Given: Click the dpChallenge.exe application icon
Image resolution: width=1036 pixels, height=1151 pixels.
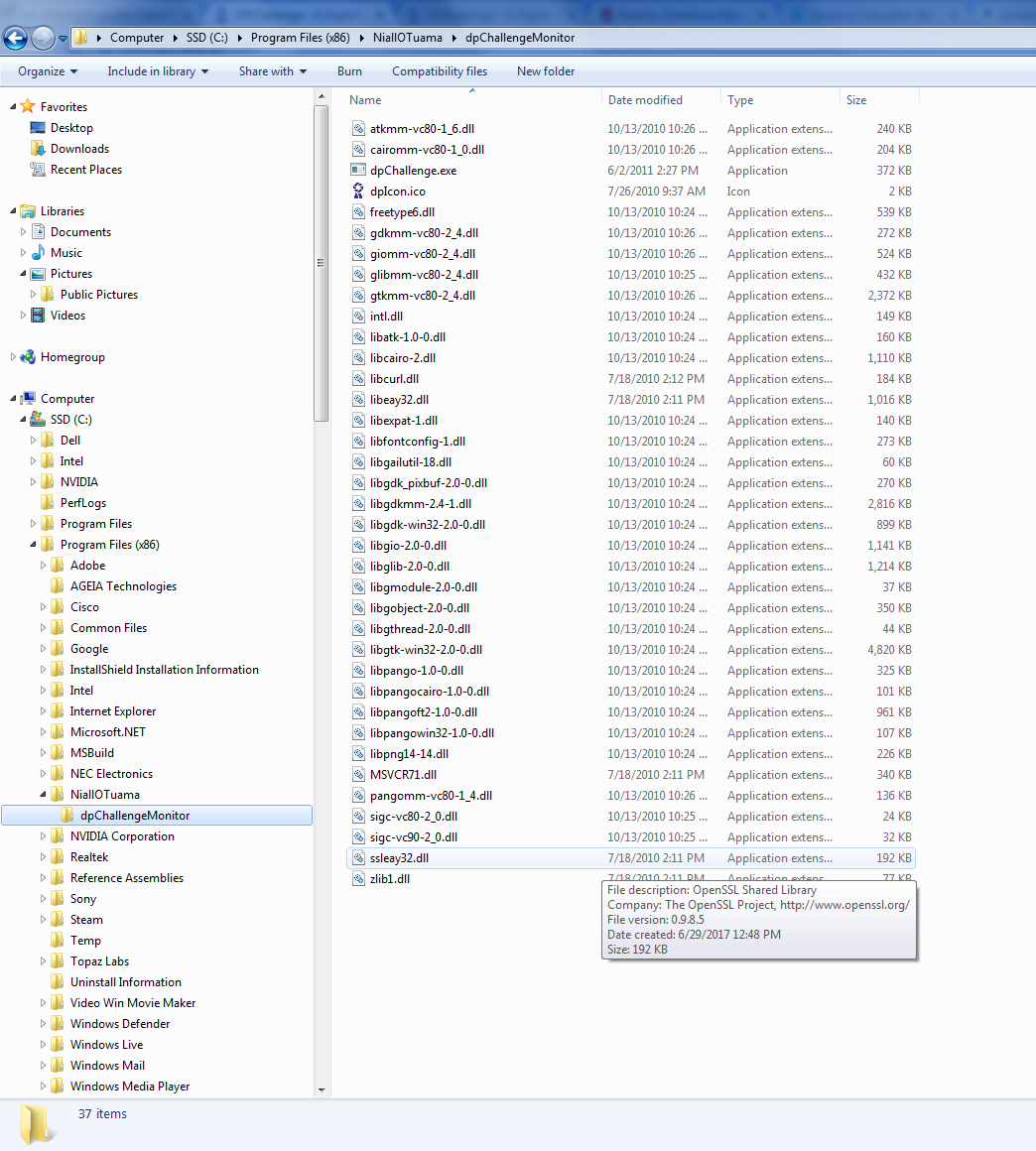Looking at the screenshot, I should tap(358, 171).
